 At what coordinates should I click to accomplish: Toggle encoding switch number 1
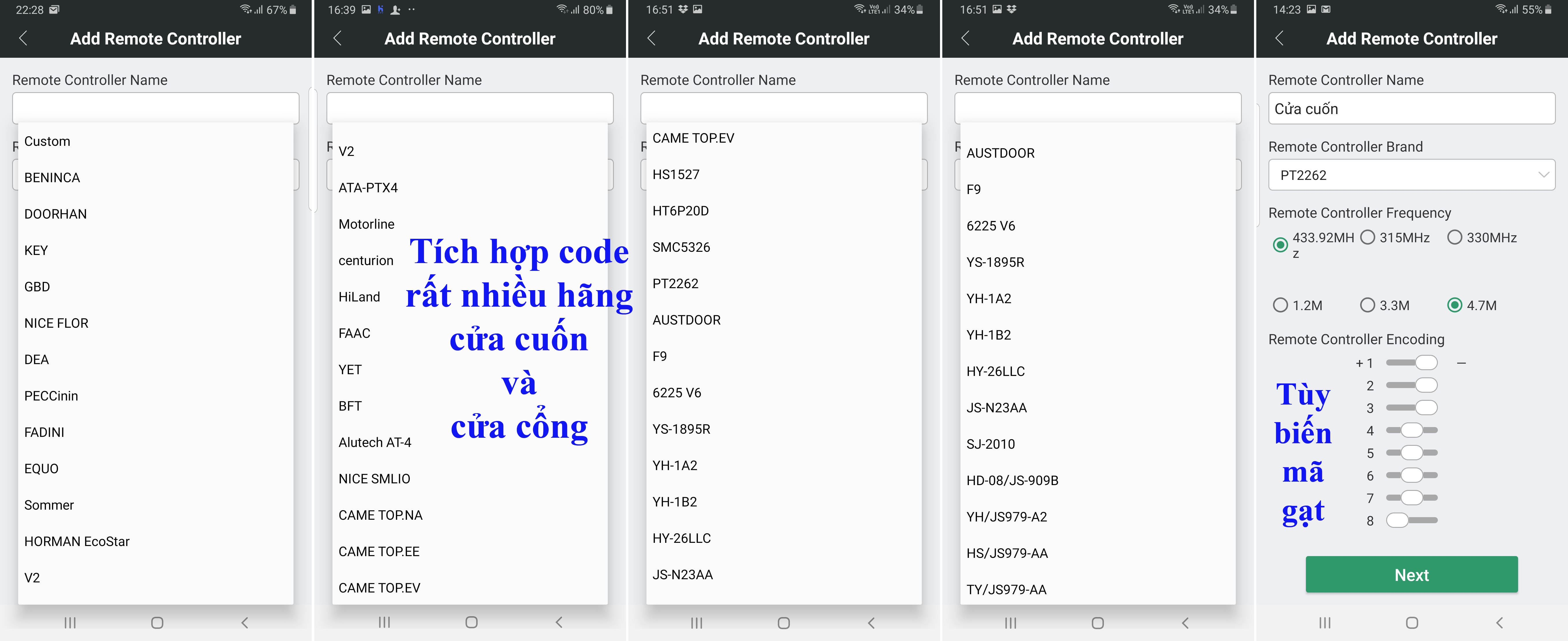(1412, 363)
